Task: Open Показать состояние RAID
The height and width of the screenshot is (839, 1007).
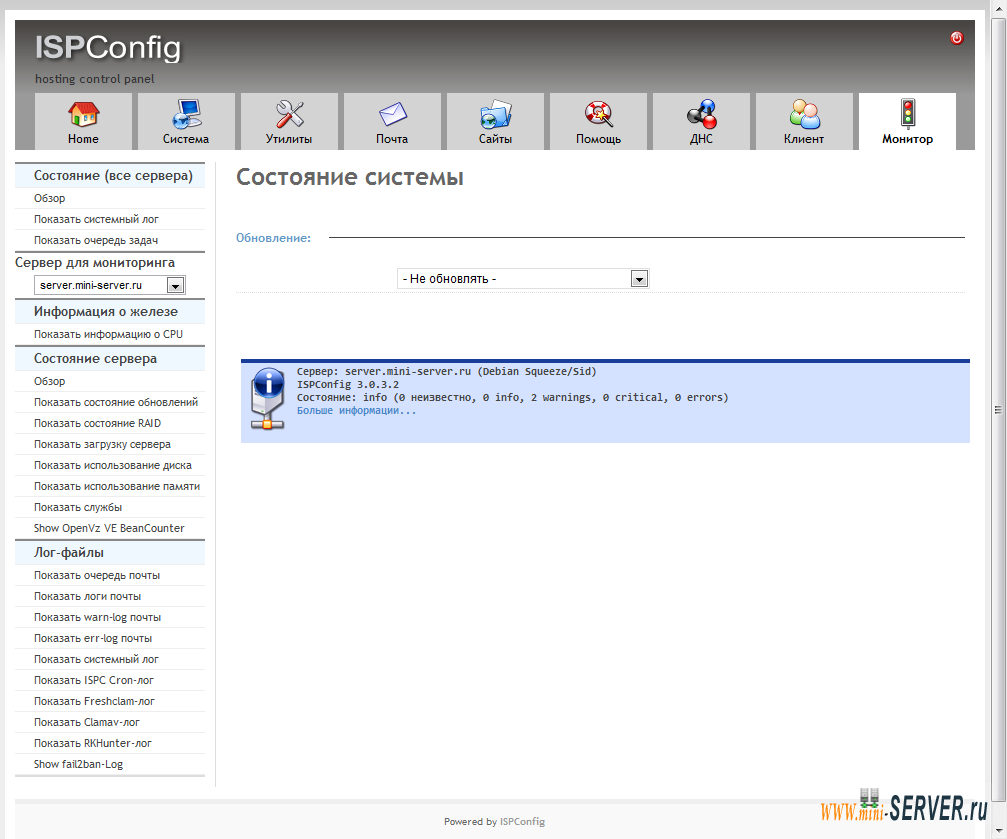Action: point(98,423)
